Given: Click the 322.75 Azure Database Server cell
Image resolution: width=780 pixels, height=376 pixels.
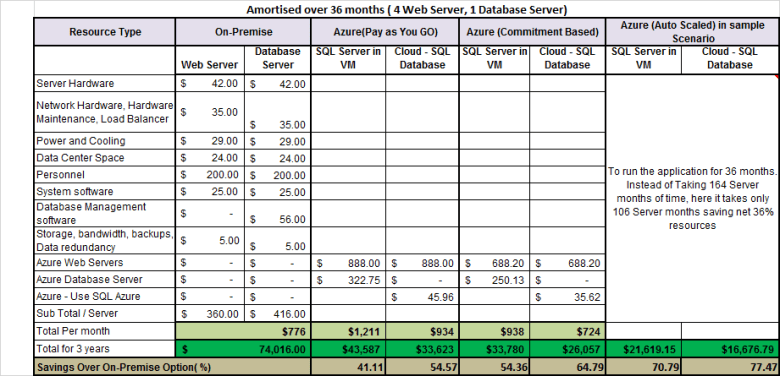Looking at the screenshot, I should point(348,280).
